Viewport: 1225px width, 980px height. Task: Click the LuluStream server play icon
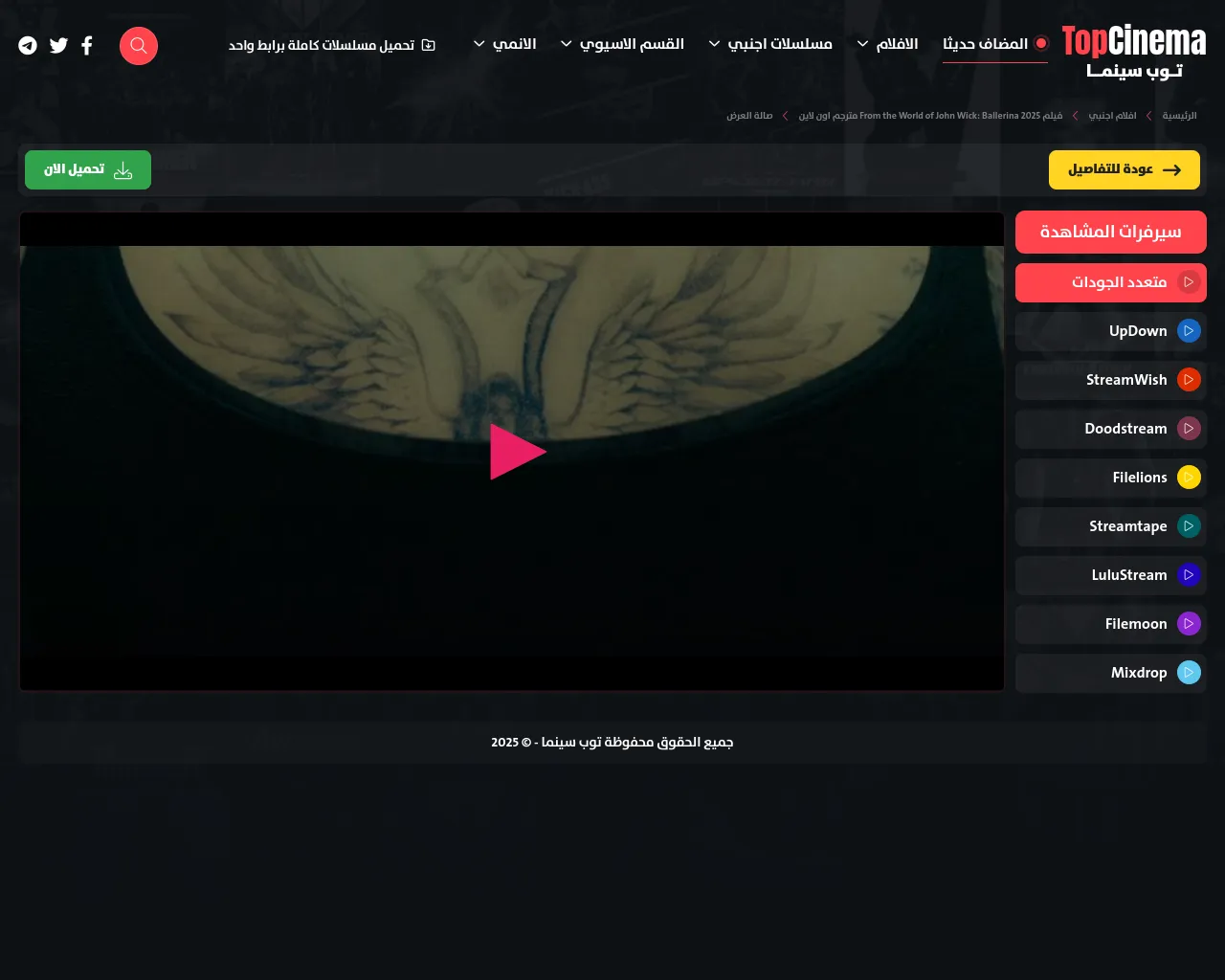click(1189, 575)
